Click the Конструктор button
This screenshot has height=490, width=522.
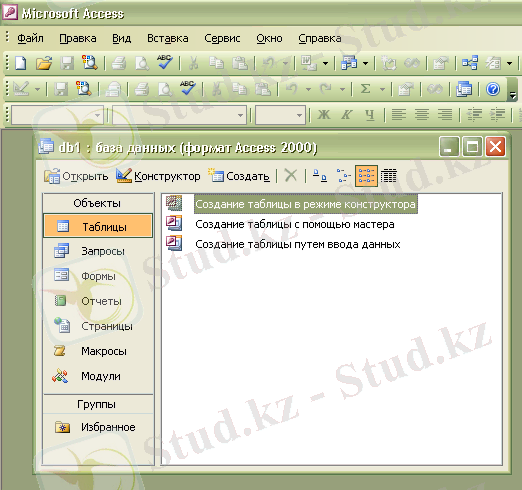(158, 176)
